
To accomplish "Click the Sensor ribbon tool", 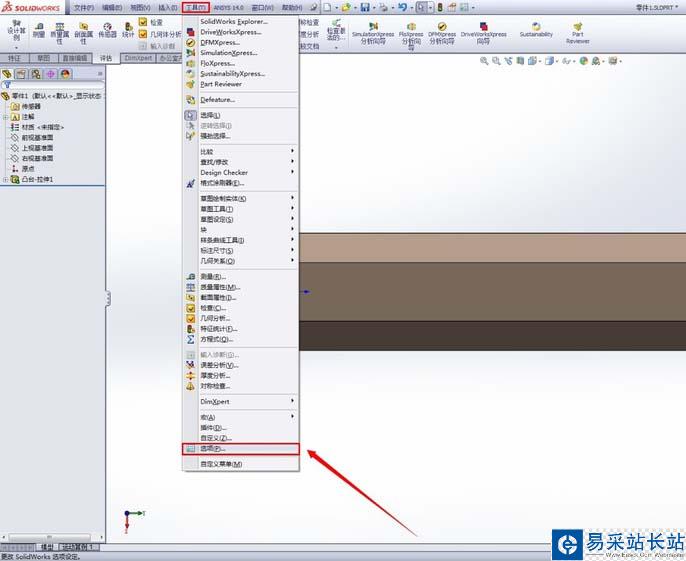I will [108, 31].
